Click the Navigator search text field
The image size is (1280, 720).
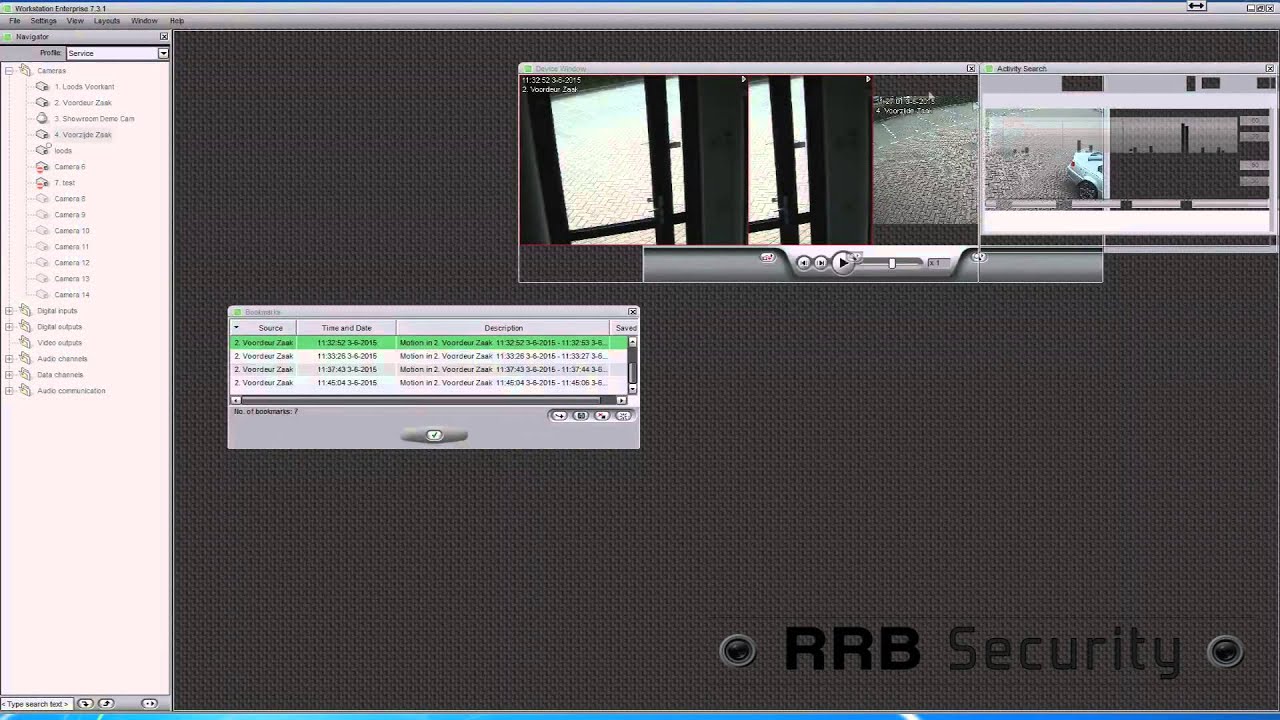click(x=36, y=704)
